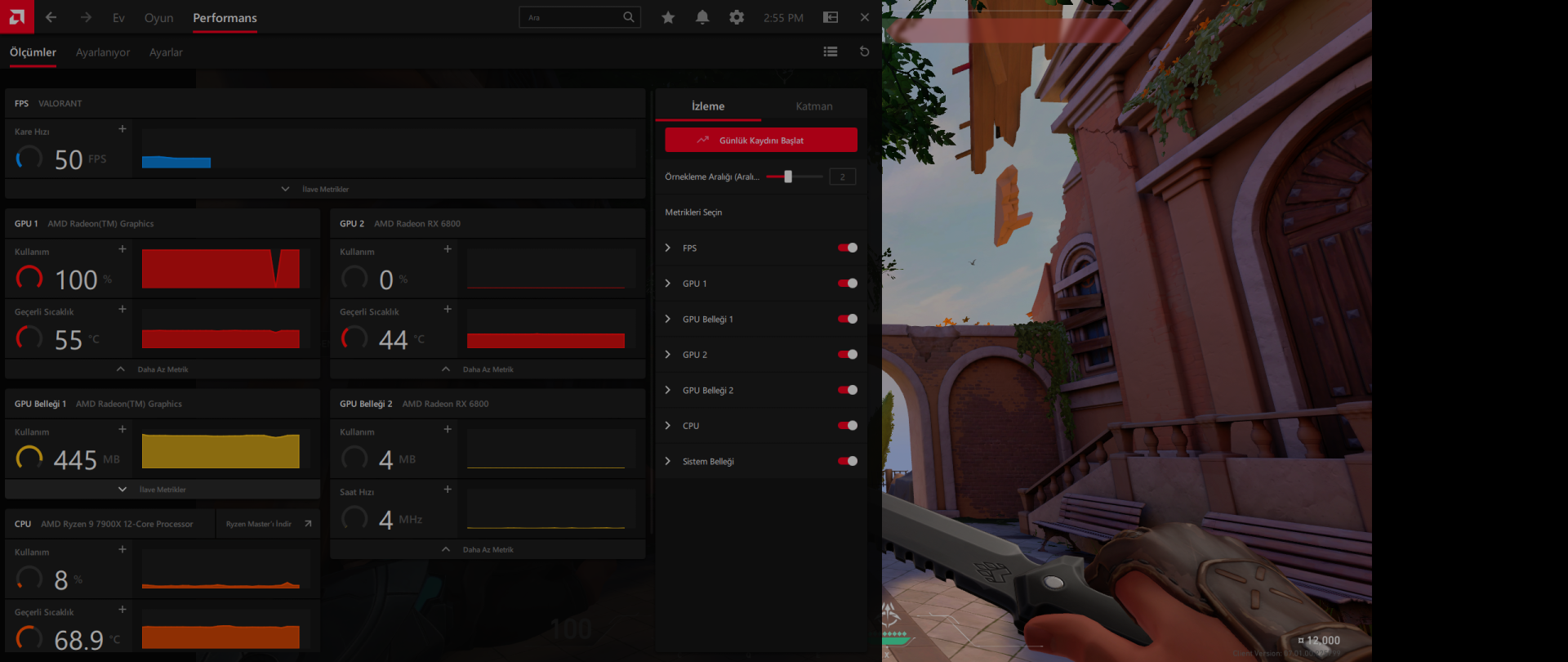Switch to Ayarlanıyor sub-tab

click(x=103, y=52)
